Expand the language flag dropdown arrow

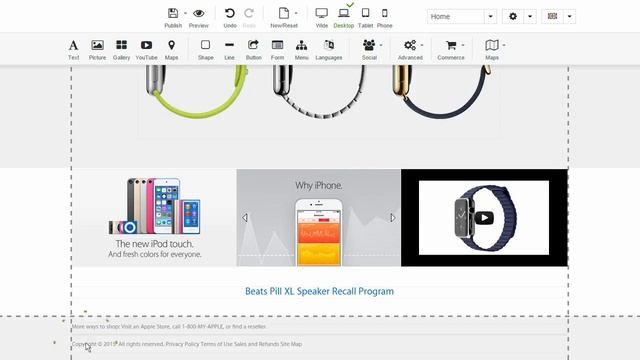point(569,16)
